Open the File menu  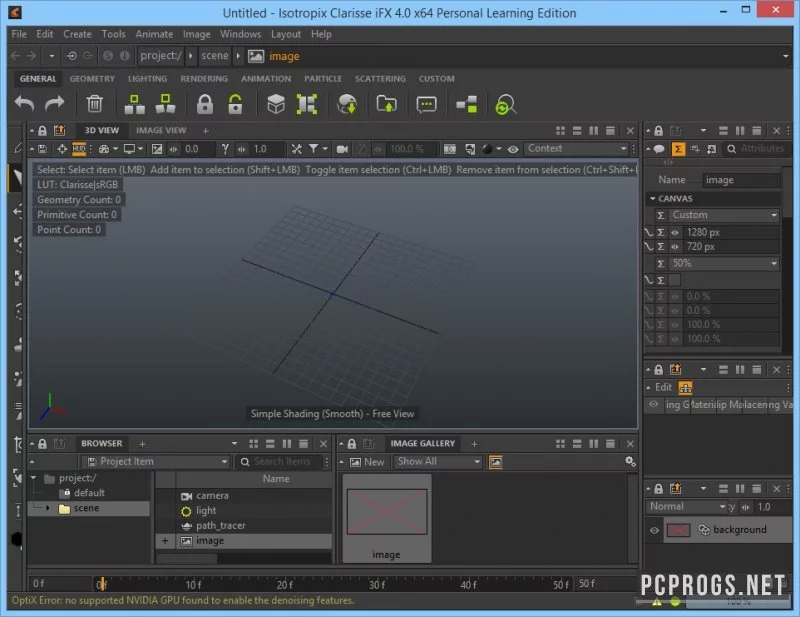[x=19, y=34]
